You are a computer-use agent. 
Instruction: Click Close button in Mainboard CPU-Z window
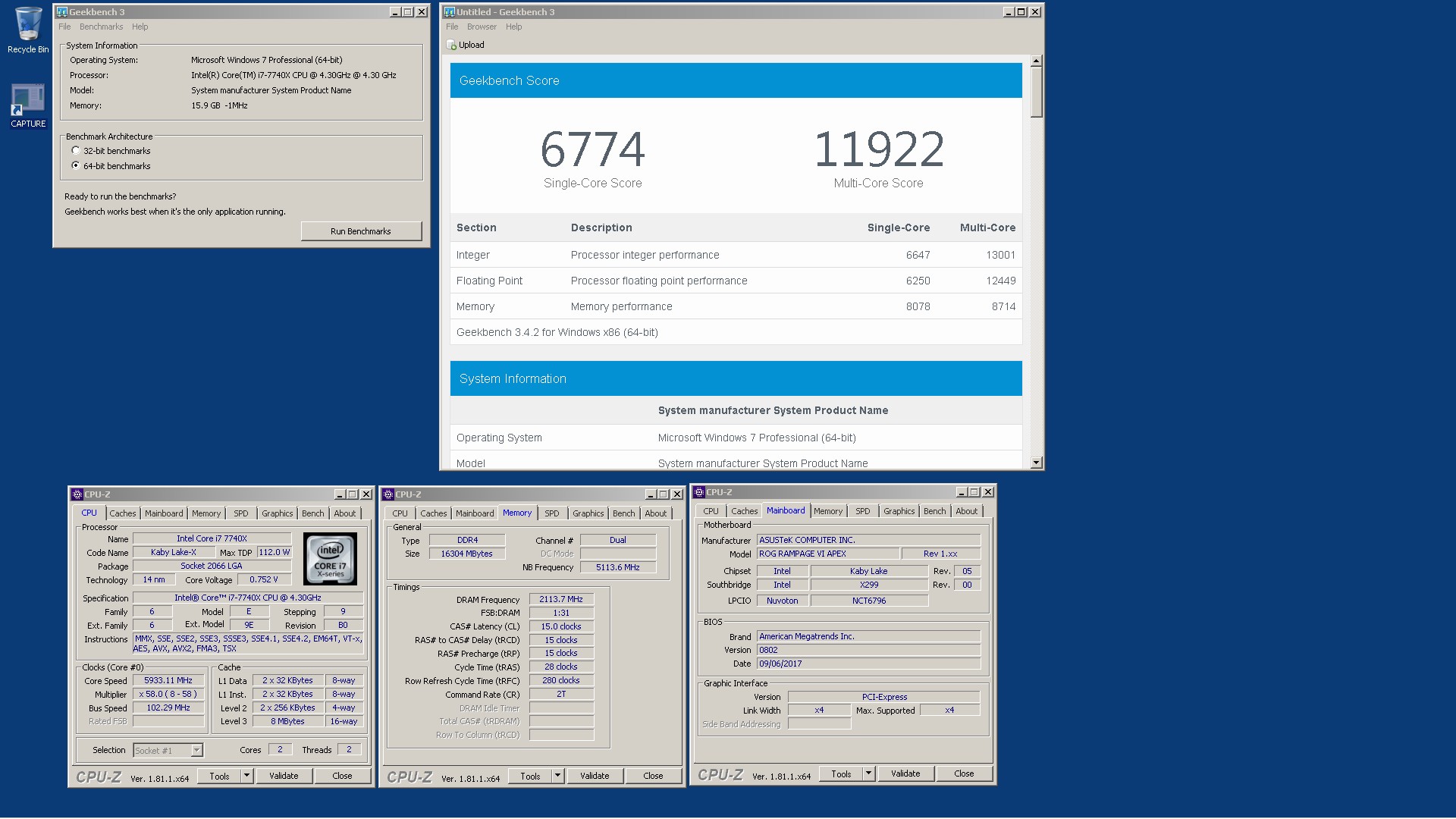tap(965, 773)
